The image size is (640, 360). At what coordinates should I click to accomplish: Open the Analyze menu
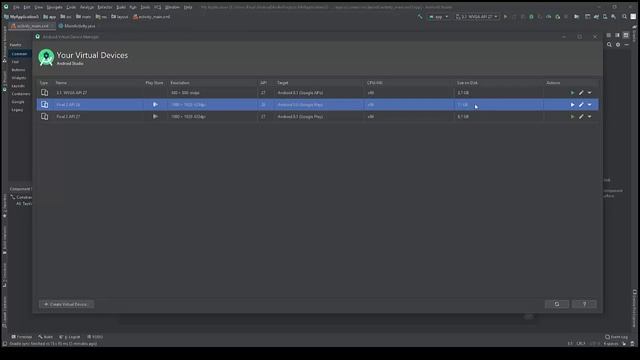coord(87,7)
